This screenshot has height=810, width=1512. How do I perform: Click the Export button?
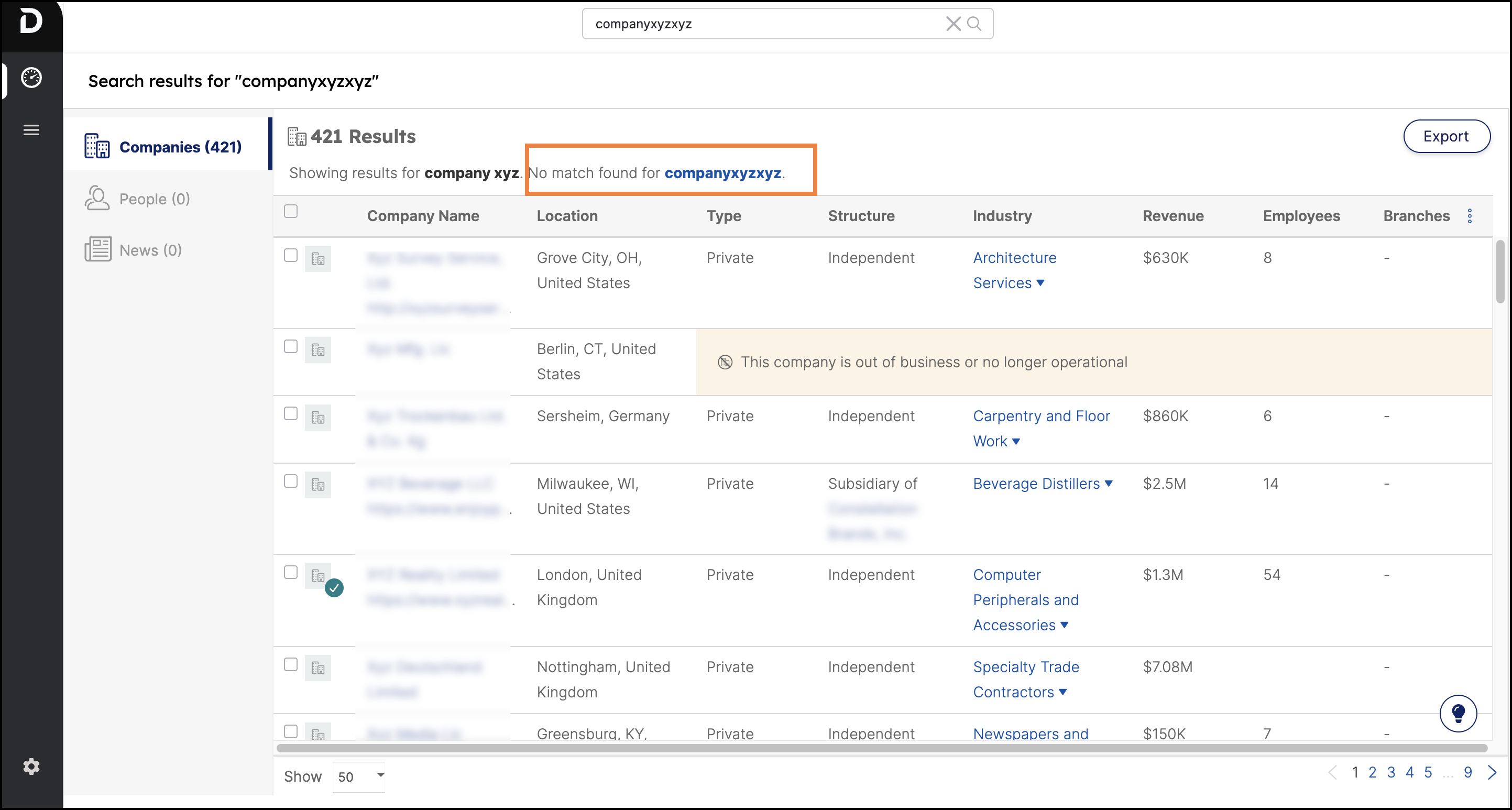1447,136
